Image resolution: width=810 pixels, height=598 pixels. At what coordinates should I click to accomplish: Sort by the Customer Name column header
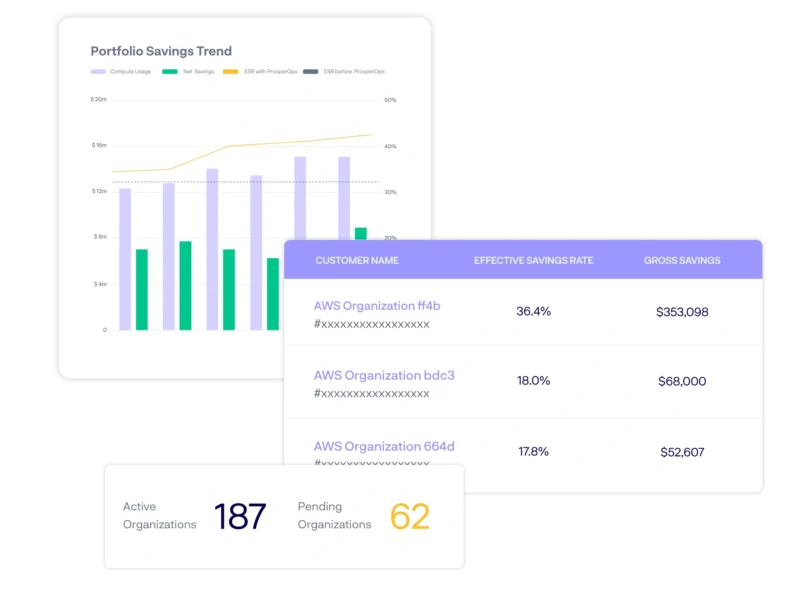(x=357, y=260)
